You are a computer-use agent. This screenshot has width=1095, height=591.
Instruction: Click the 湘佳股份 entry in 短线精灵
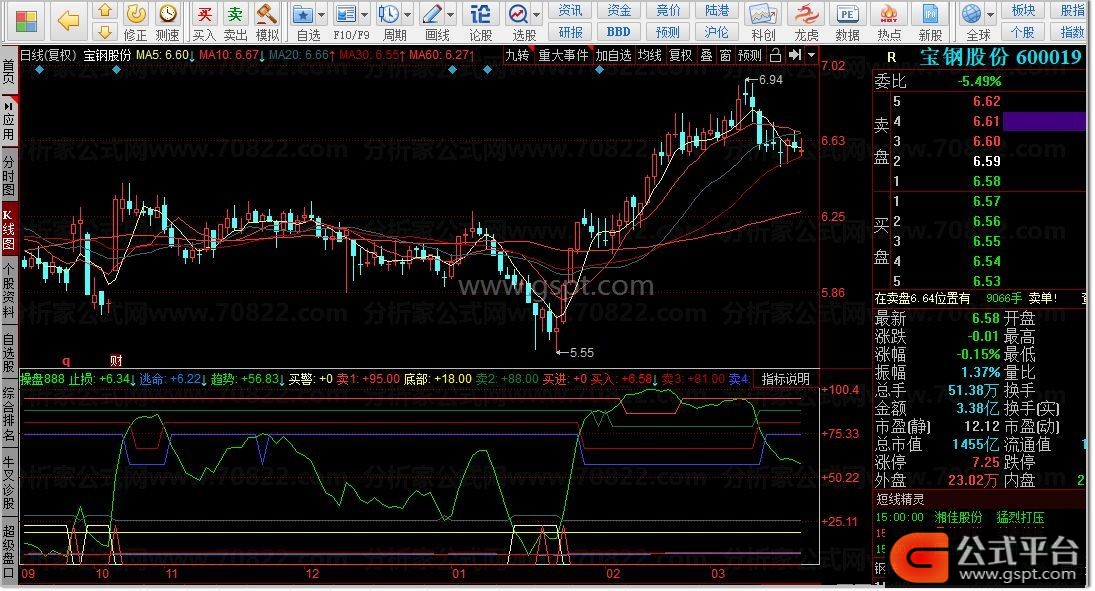pyautogui.click(x=958, y=517)
